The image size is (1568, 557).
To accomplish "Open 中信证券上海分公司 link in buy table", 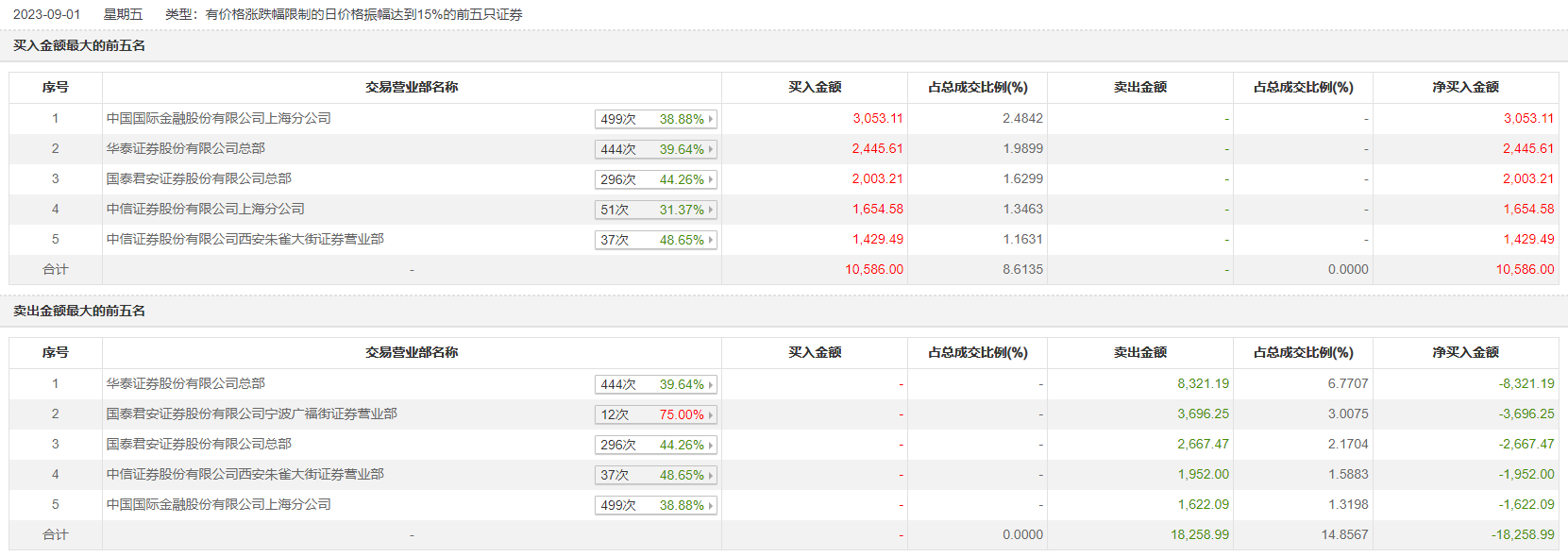I will point(205,209).
